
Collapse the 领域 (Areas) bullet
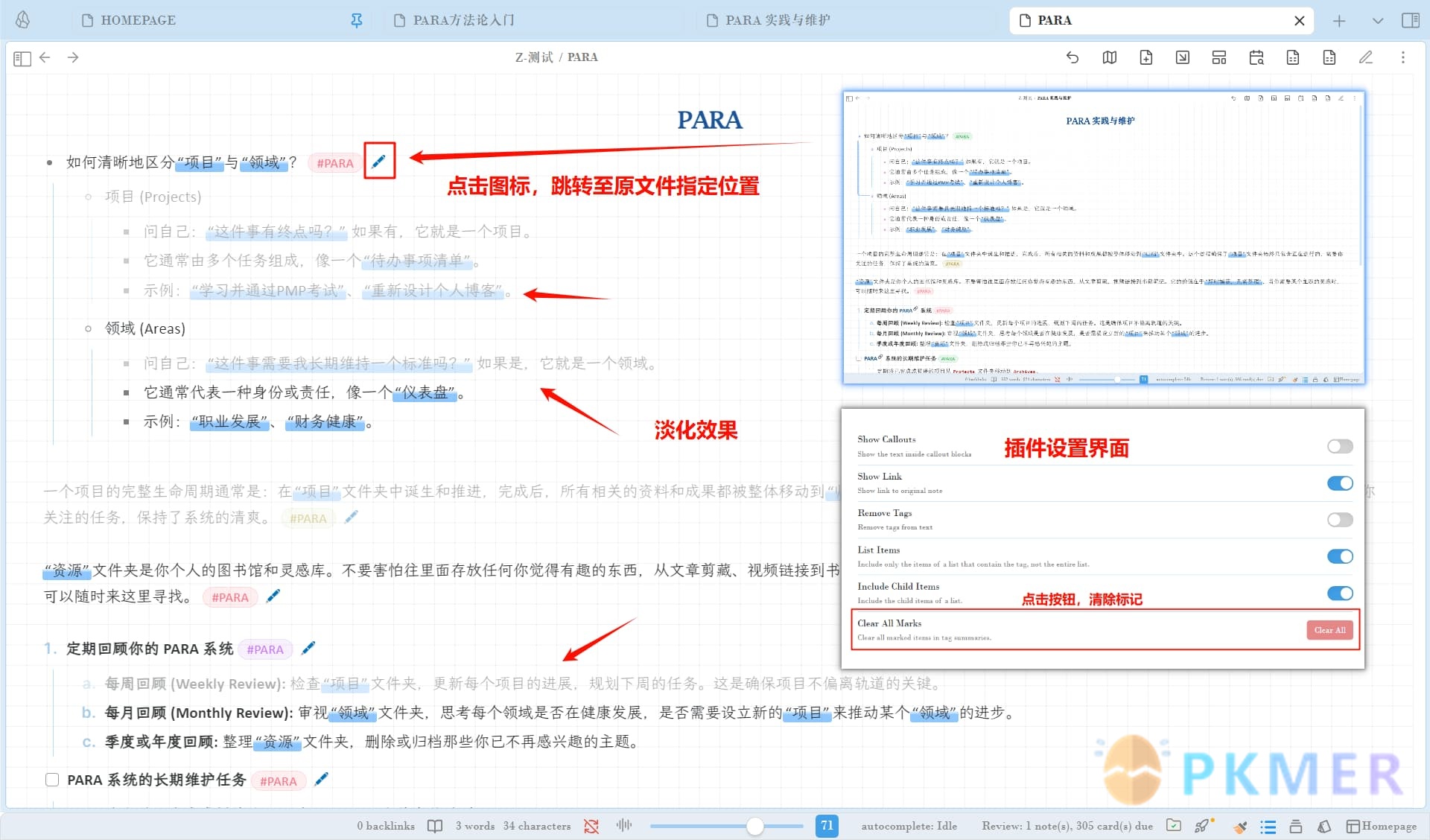(x=88, y=328)
